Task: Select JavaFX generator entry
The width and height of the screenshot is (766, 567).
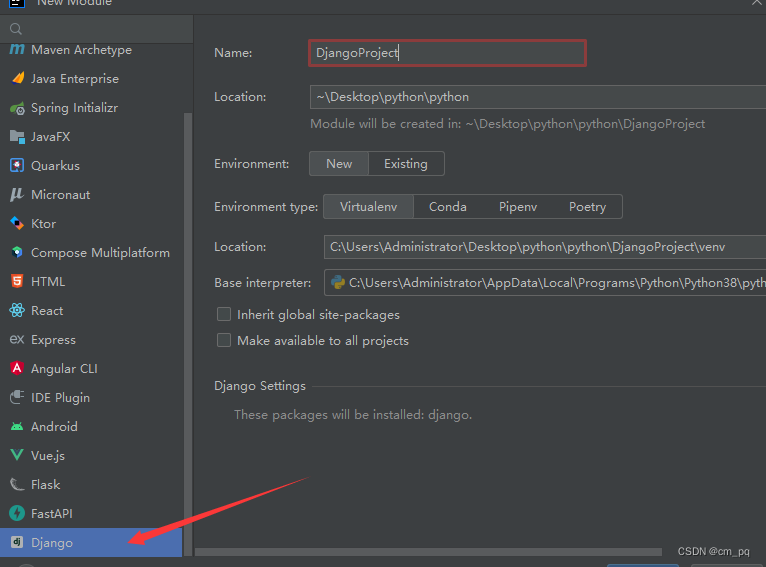Action: tap(91, 136)
